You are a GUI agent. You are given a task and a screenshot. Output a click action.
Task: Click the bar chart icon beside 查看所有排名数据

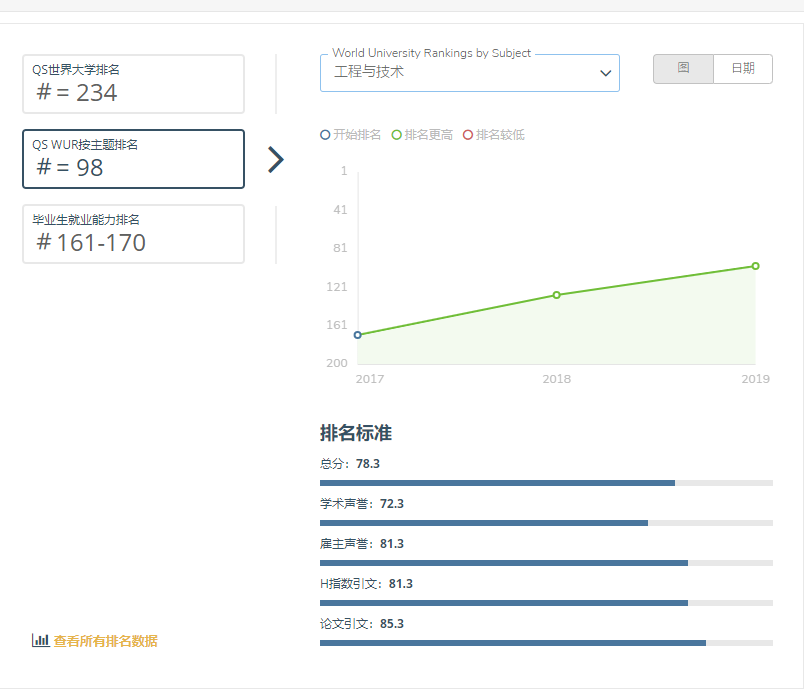pos(40,641)
